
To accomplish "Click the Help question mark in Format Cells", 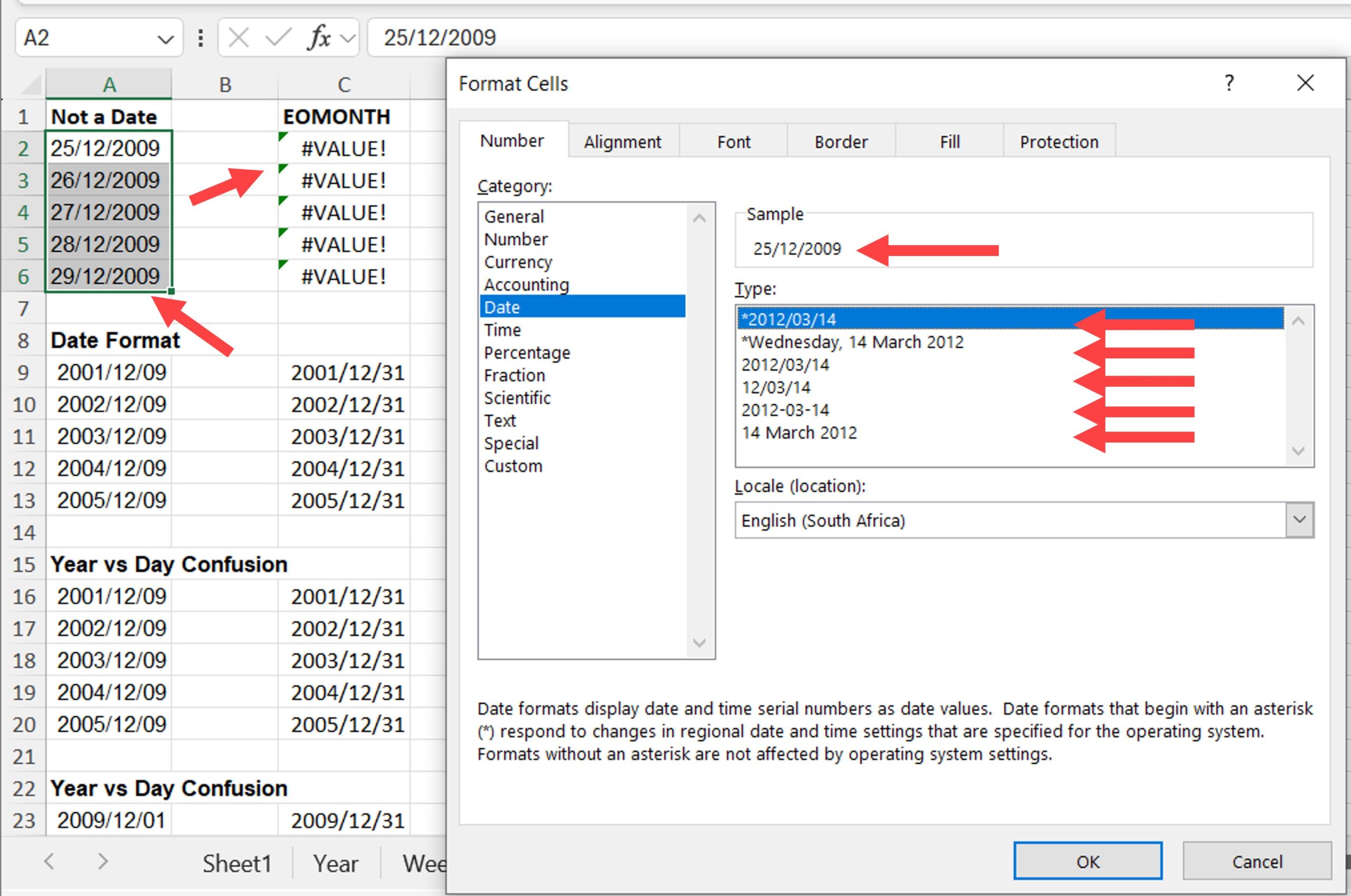I will tap(1228, 83).
